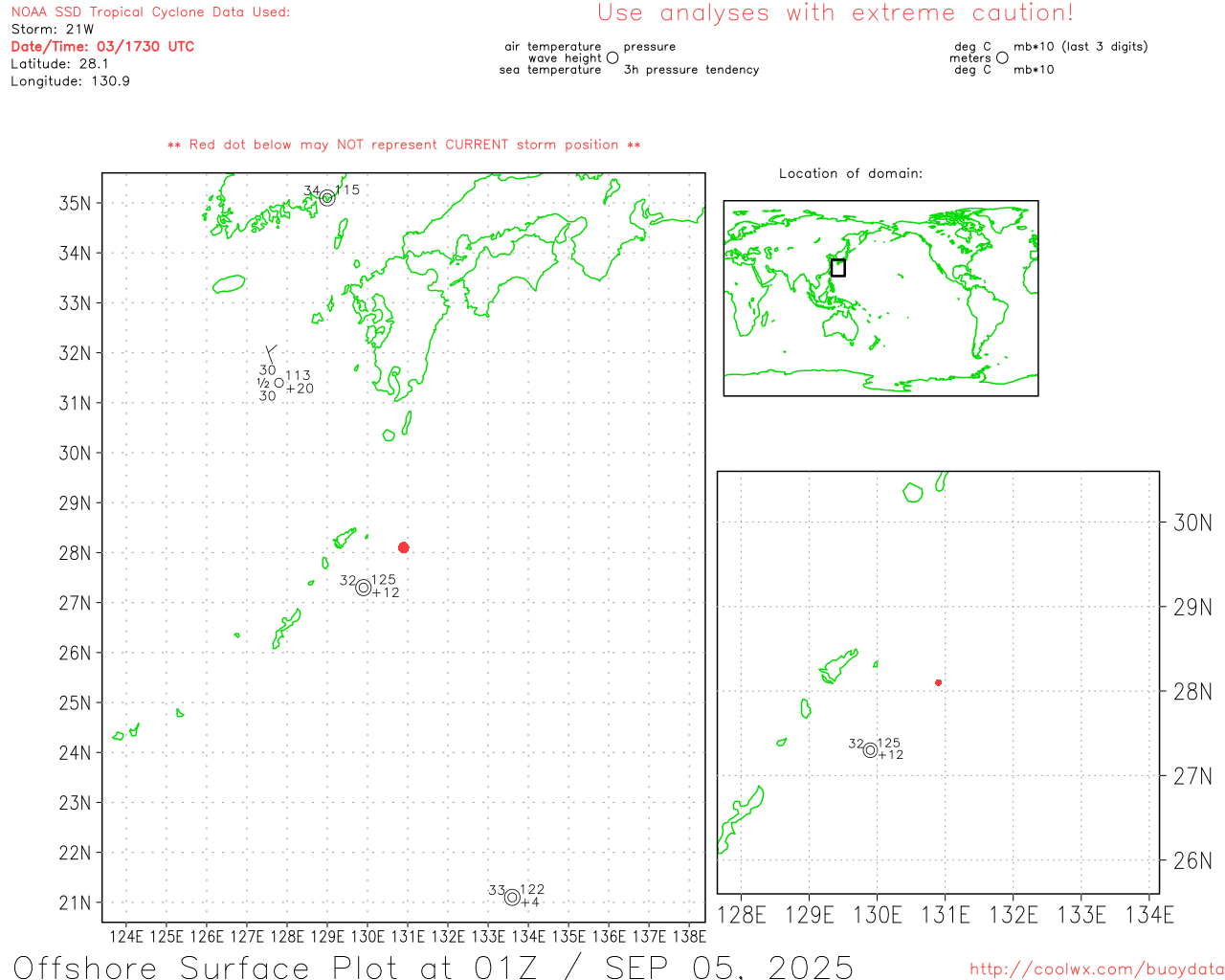Click the 138E longitude label on main map
Screen dimensions: 1225x980
click(689, 936)
